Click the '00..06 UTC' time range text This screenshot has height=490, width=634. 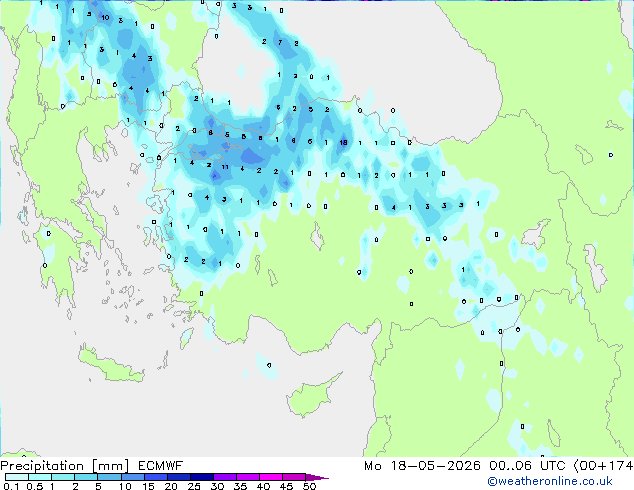click(527, 466)
